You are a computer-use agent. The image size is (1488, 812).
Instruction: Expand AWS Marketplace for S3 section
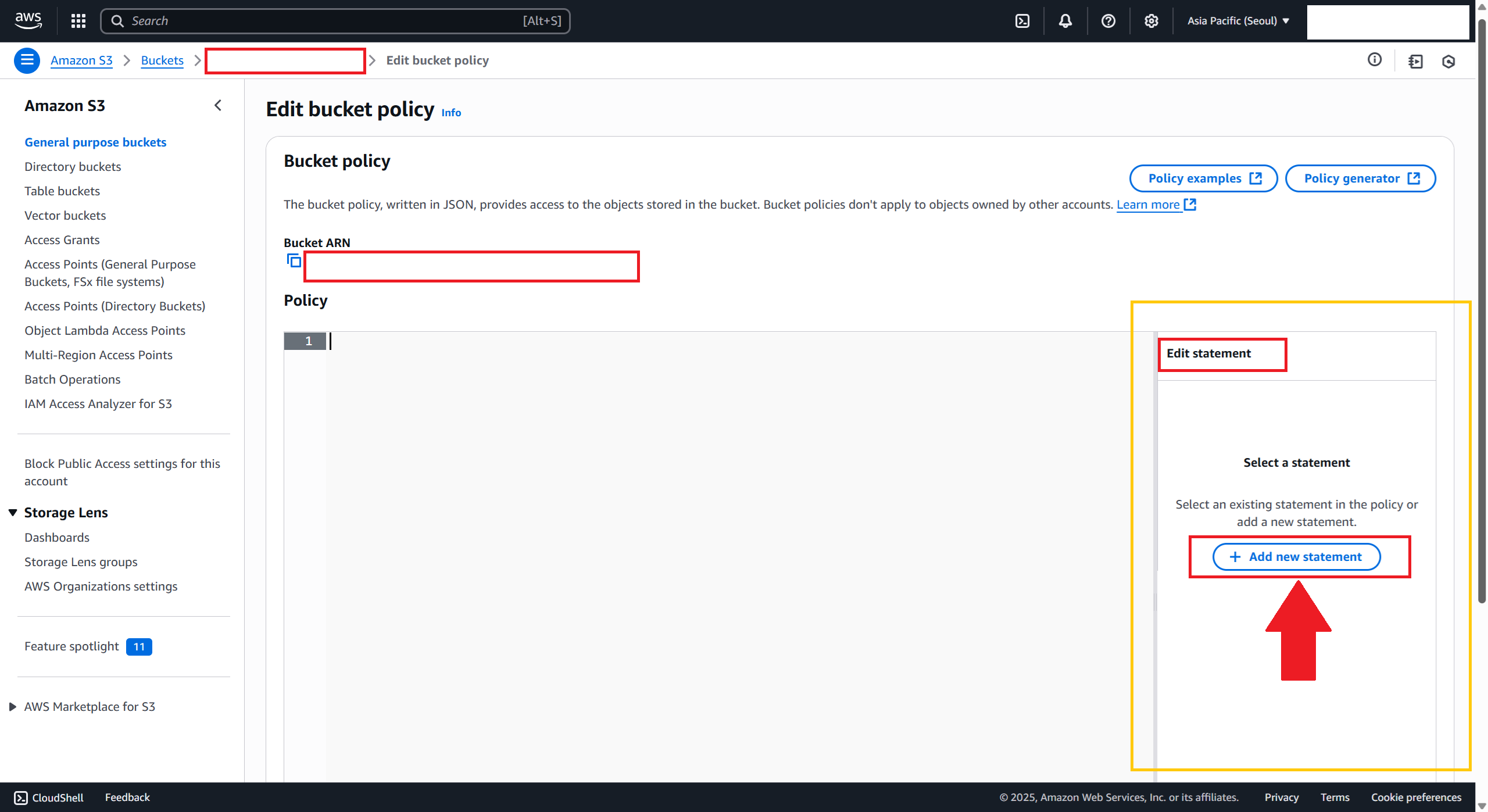pos(13,706)
